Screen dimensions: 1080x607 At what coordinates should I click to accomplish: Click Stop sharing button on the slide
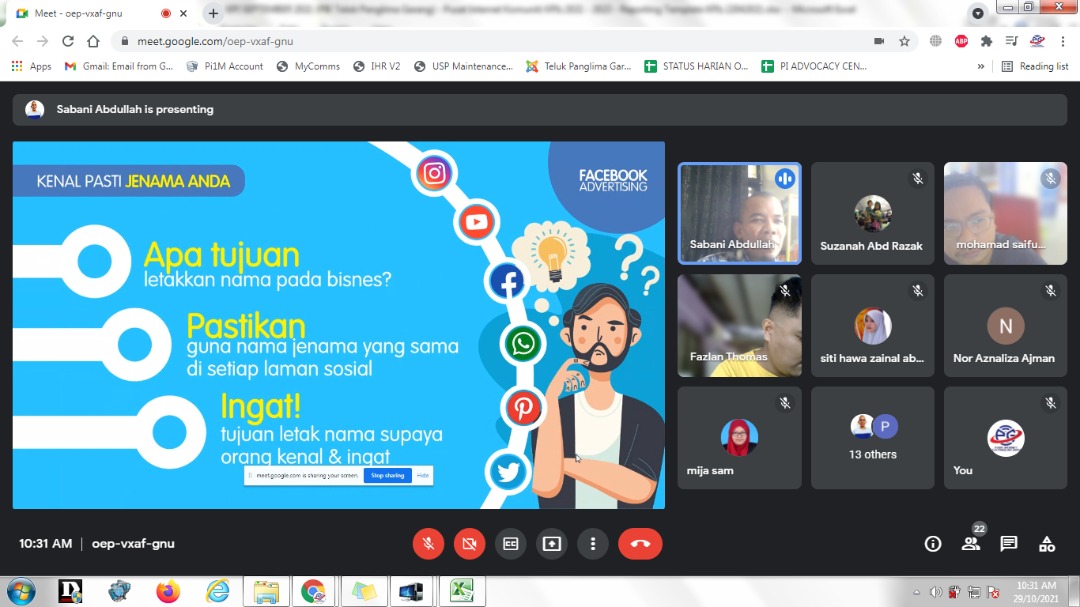(388, 475)
